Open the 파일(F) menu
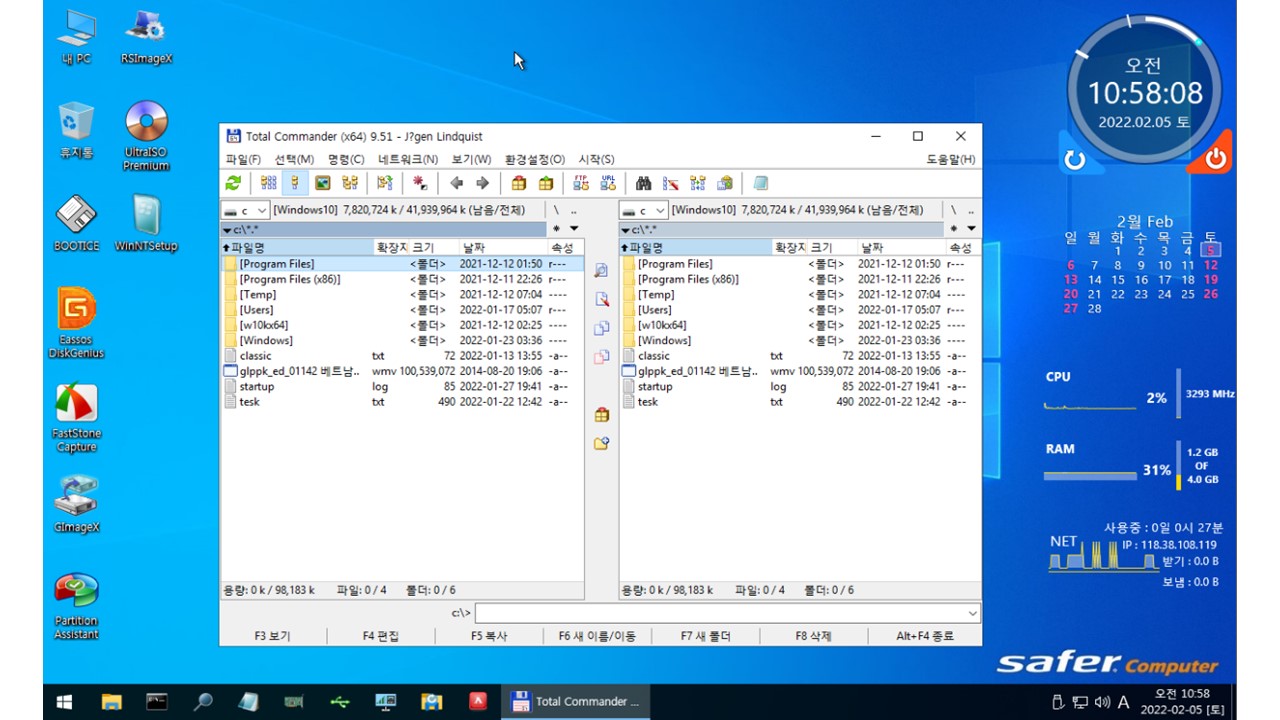 click(243, 159)
